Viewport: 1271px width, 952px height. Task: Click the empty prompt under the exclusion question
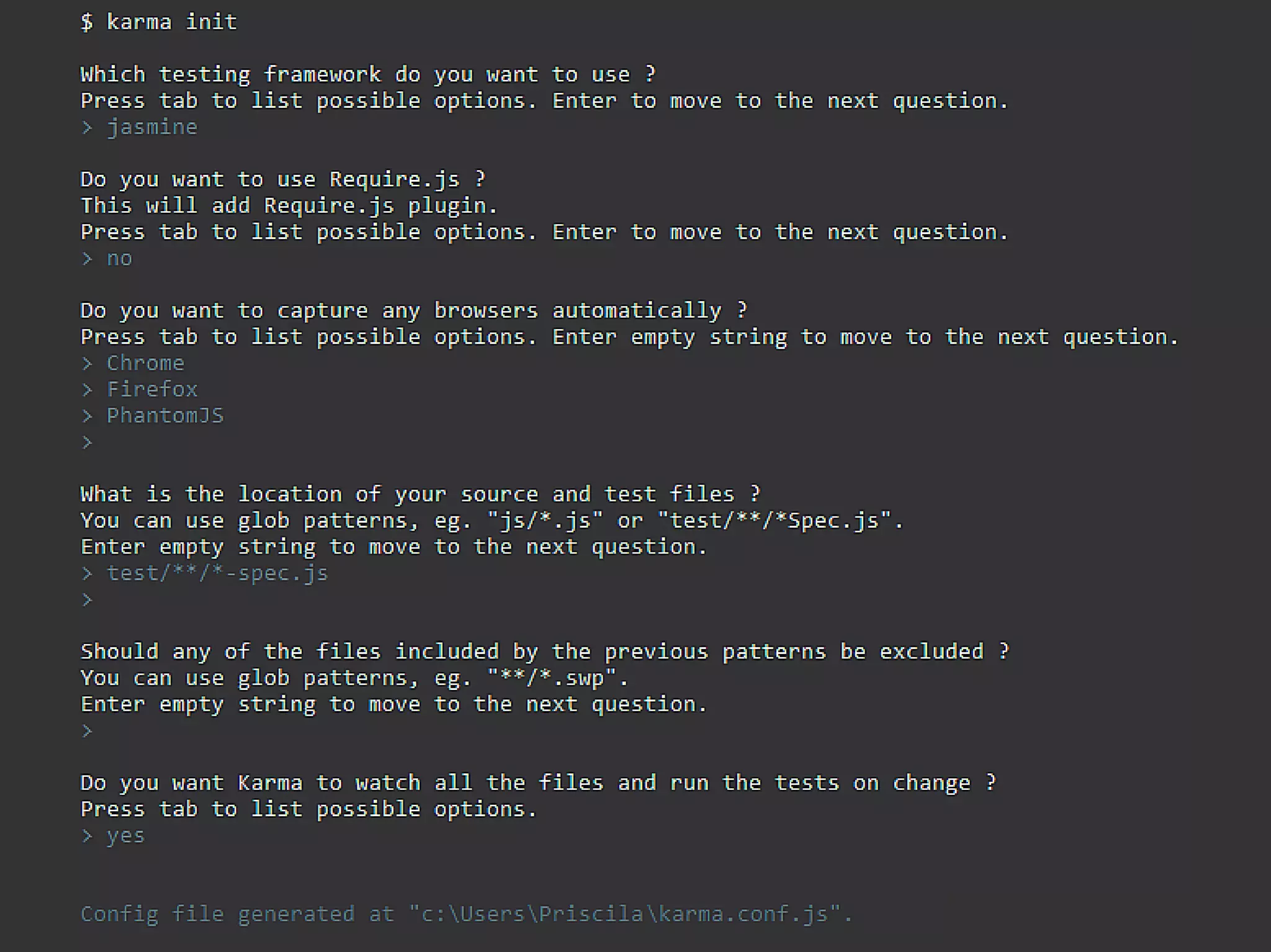click(x=88, y=730)
